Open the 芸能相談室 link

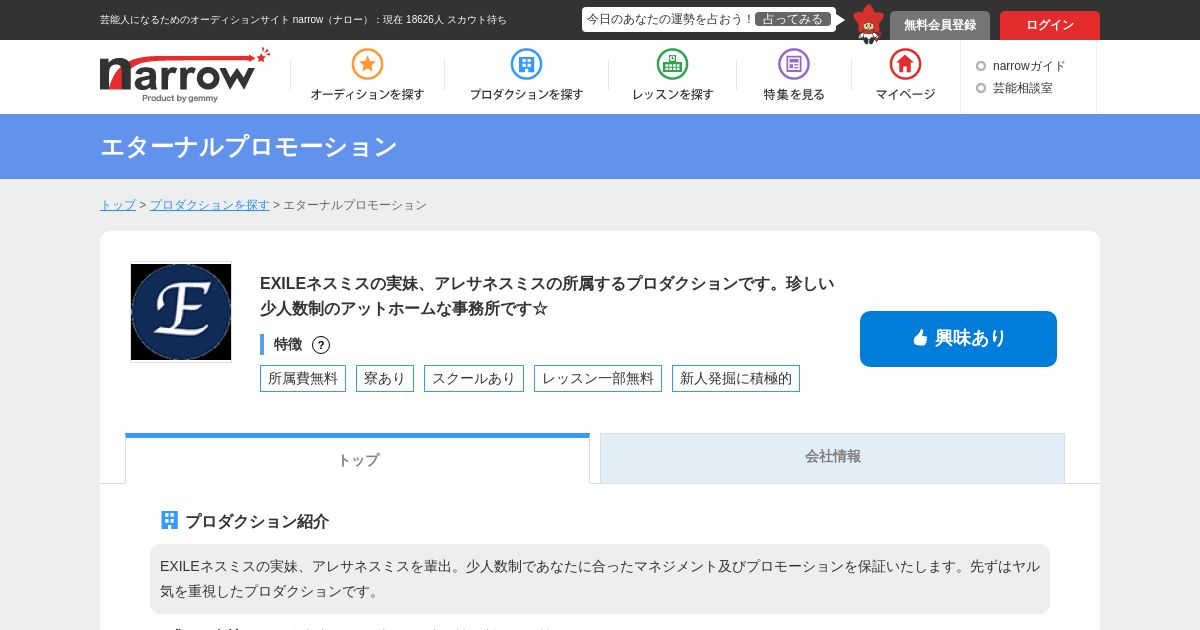click(1022, 88)
